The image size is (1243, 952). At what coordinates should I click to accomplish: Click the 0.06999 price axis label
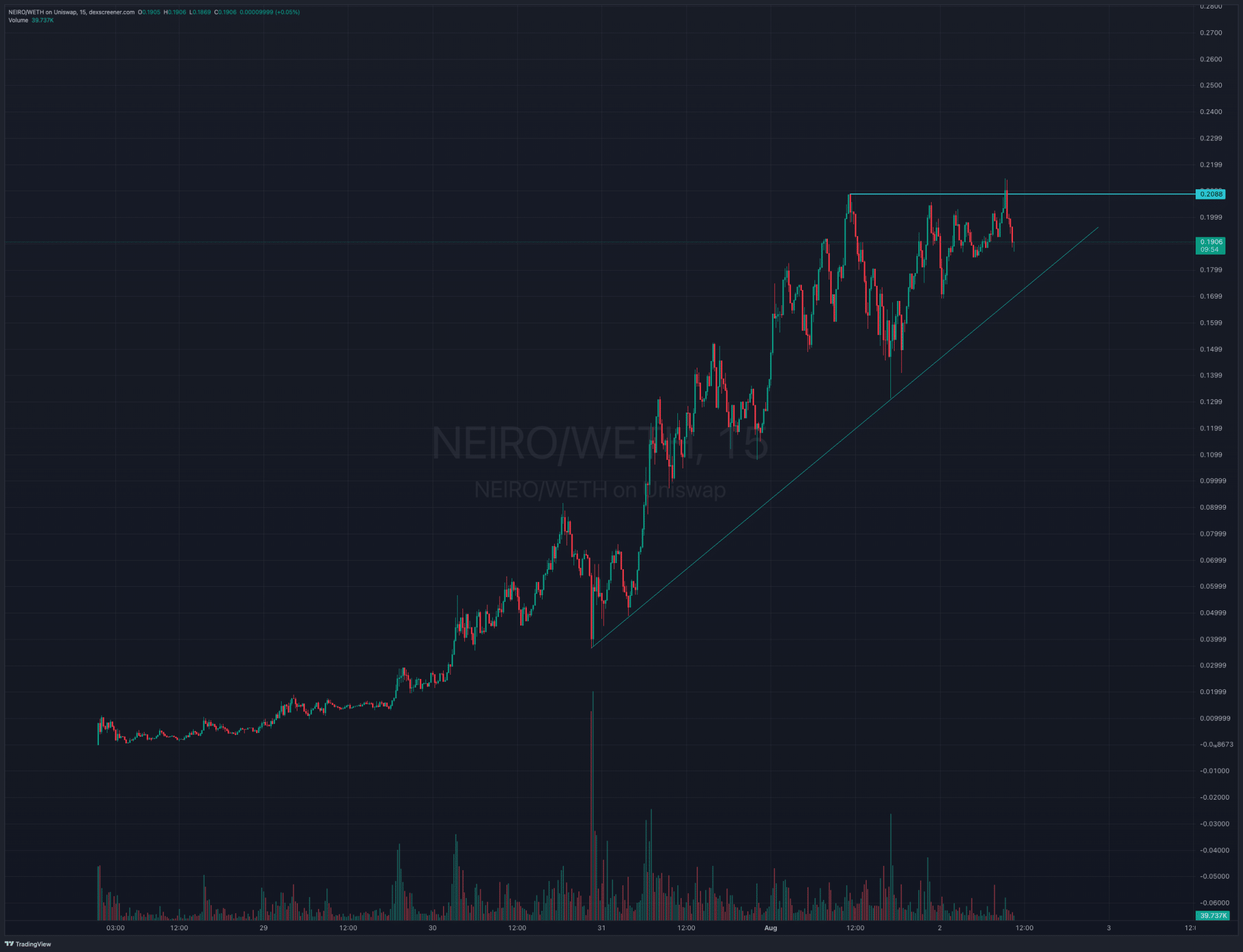click(x=1213, y=560)
